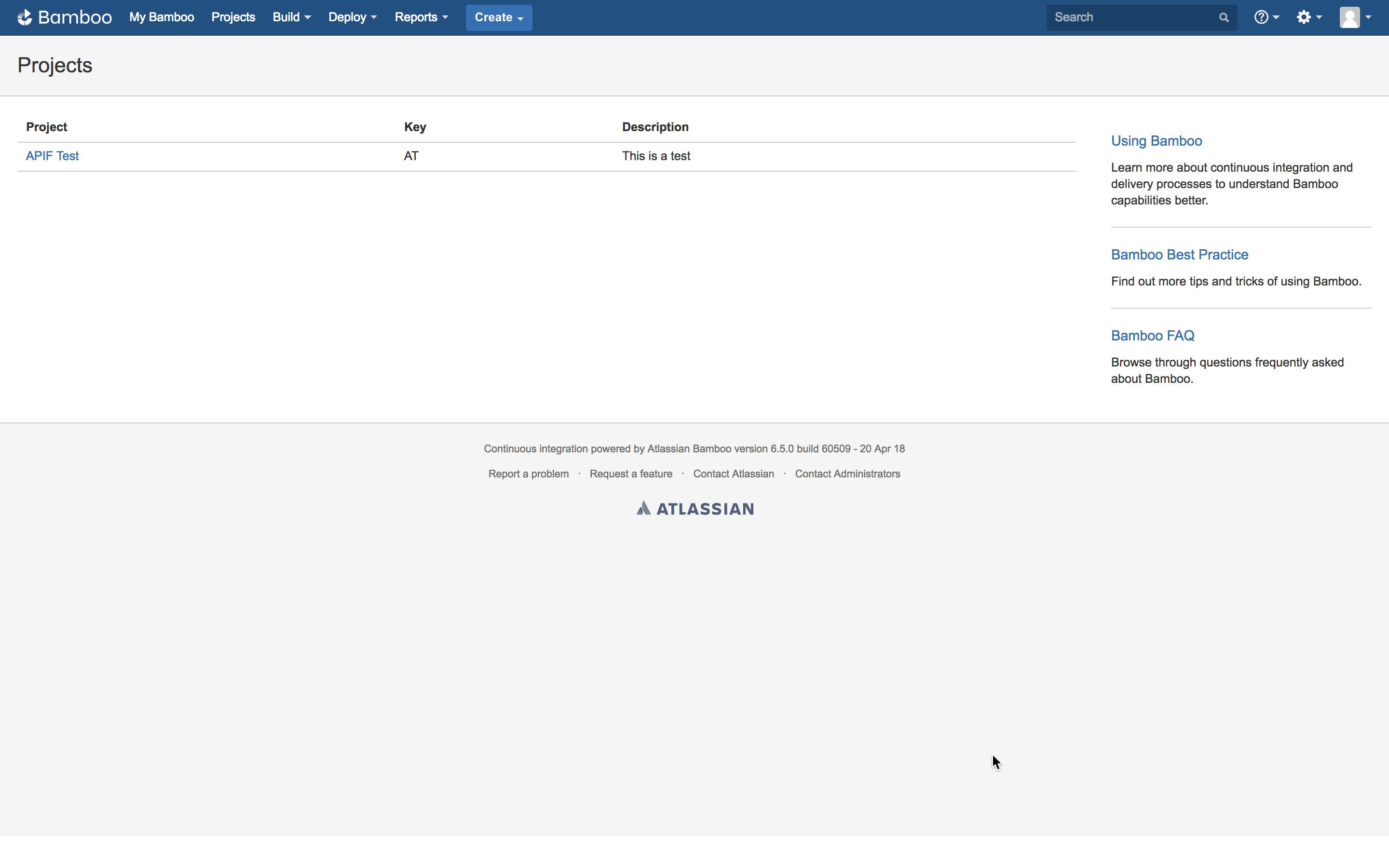Image resolution: width=1389 pixels, height=868 pixels.
Task: Open the Bamboo FAQ link
Action: [x=1152, y=336]
